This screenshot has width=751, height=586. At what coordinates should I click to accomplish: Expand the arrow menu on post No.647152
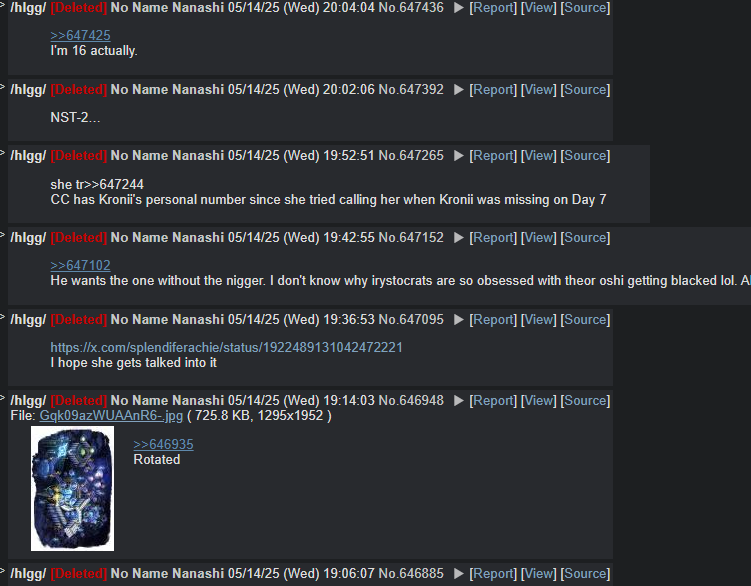point(458,238)
